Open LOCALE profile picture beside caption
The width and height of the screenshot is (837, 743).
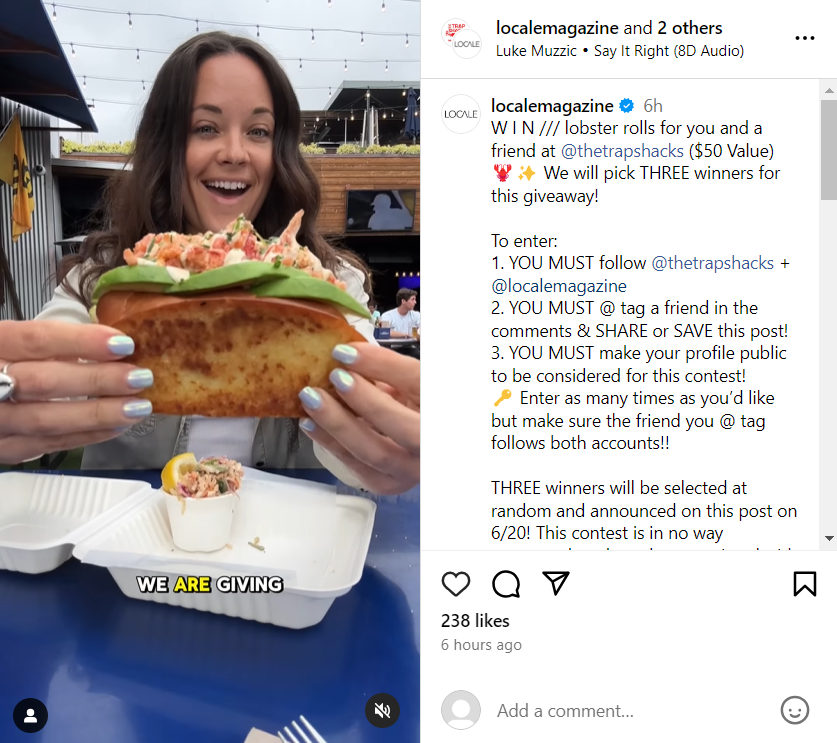coord(461,114)
